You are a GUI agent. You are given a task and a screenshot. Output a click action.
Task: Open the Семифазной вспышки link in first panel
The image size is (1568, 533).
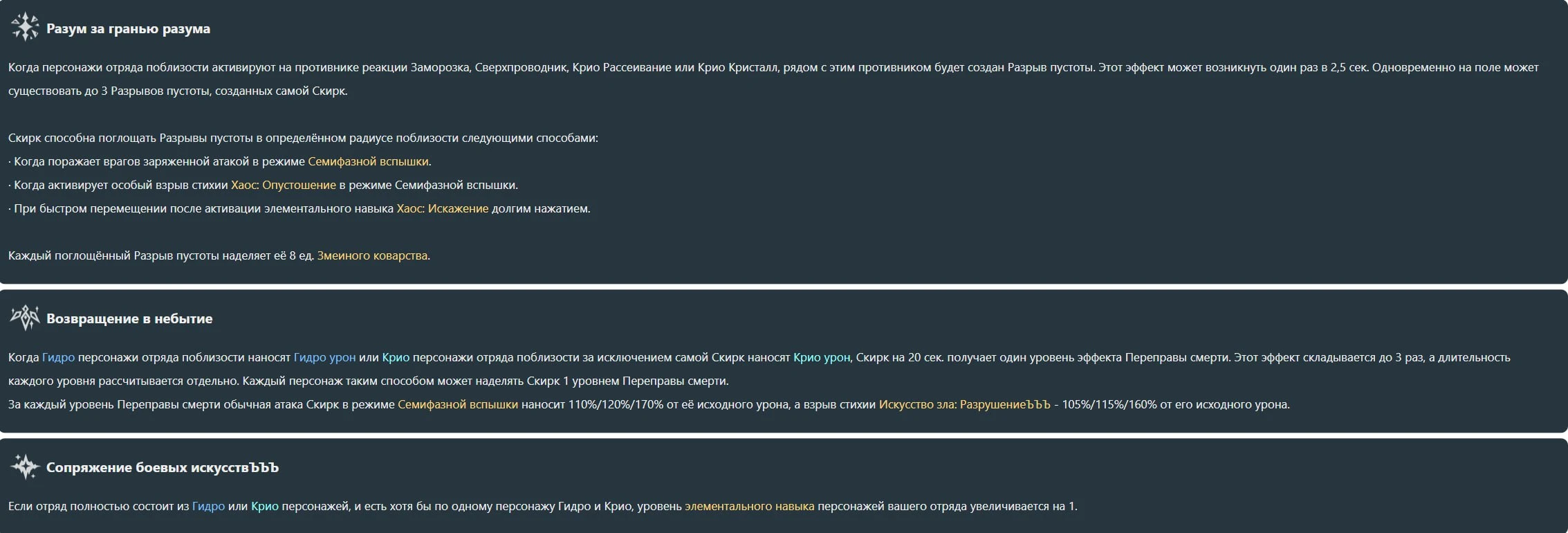[x=368, y=161]
